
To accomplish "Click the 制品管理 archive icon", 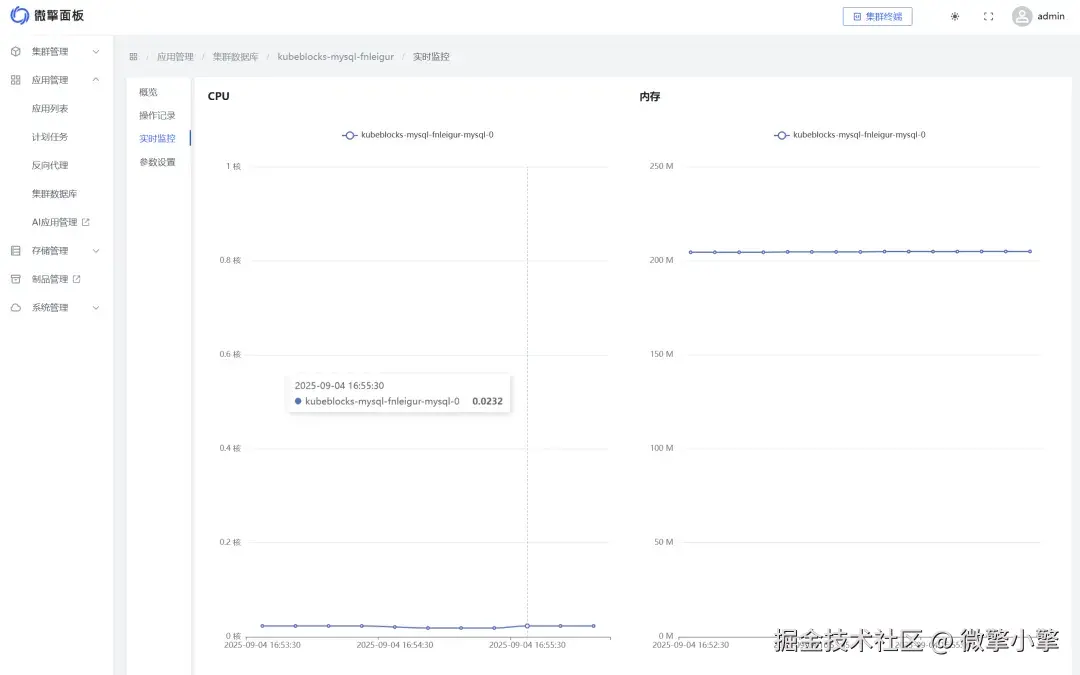I will click(x=16, y=279).
